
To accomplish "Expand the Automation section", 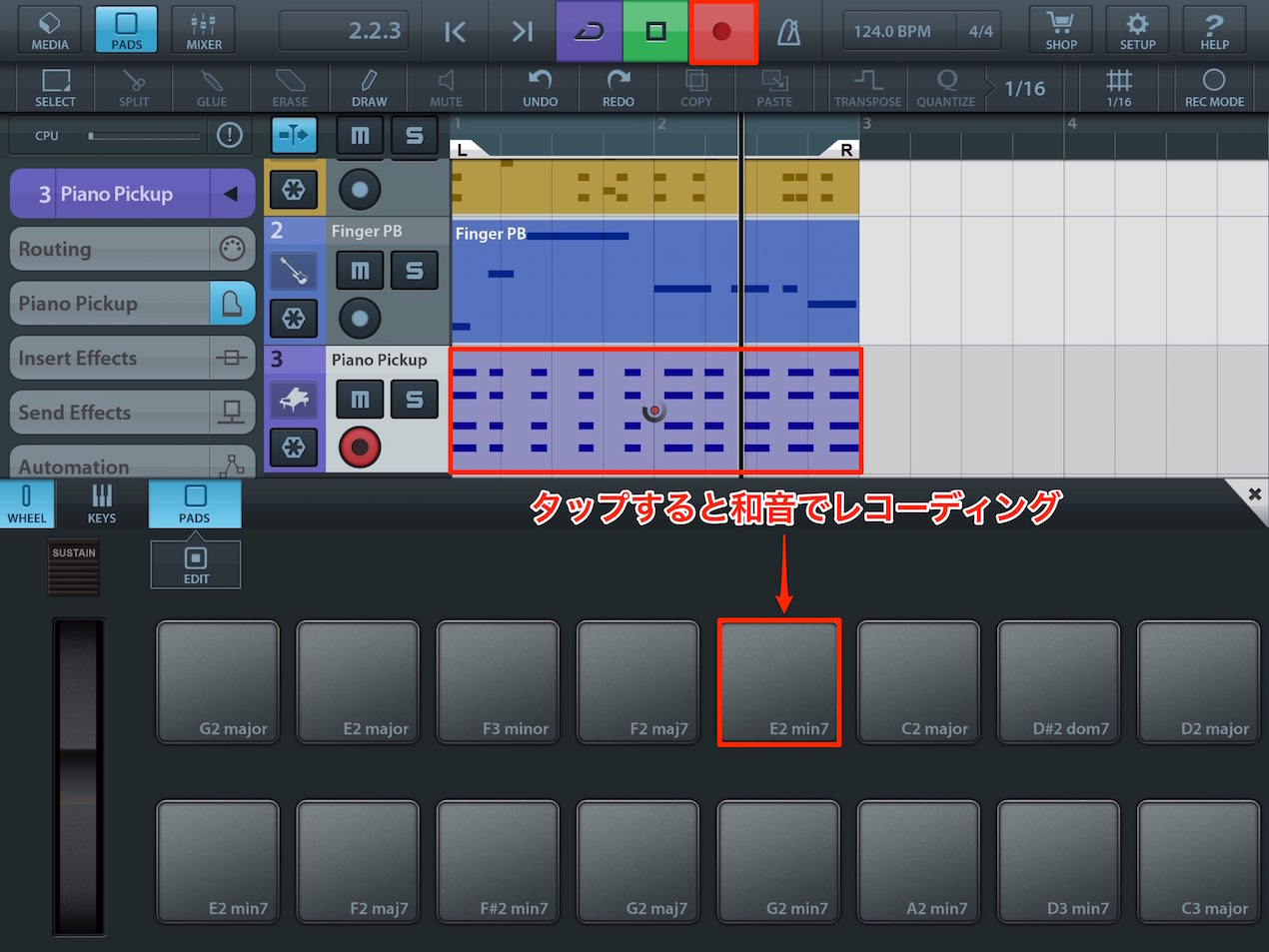I will 132,464.
